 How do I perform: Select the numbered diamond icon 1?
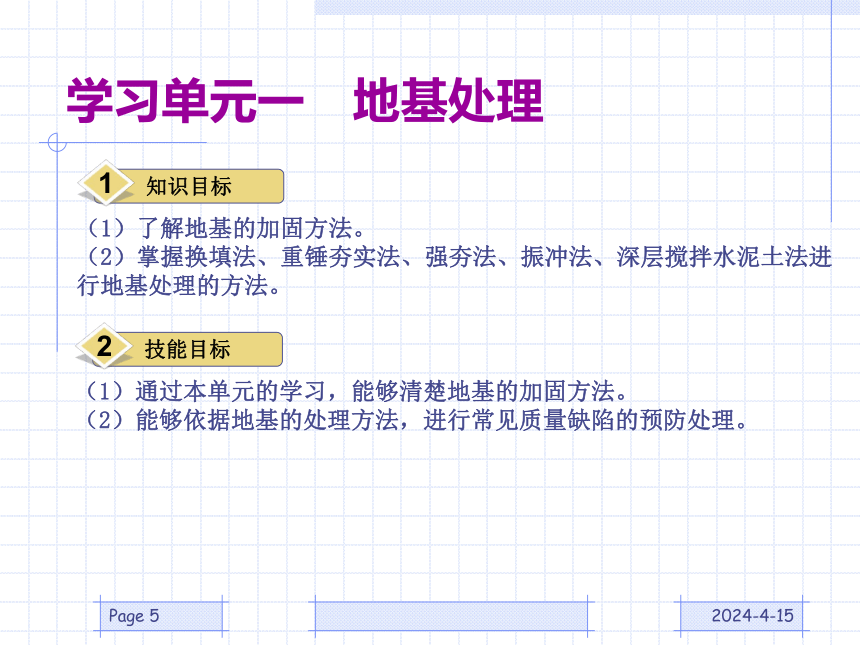[x=106, y=183]
